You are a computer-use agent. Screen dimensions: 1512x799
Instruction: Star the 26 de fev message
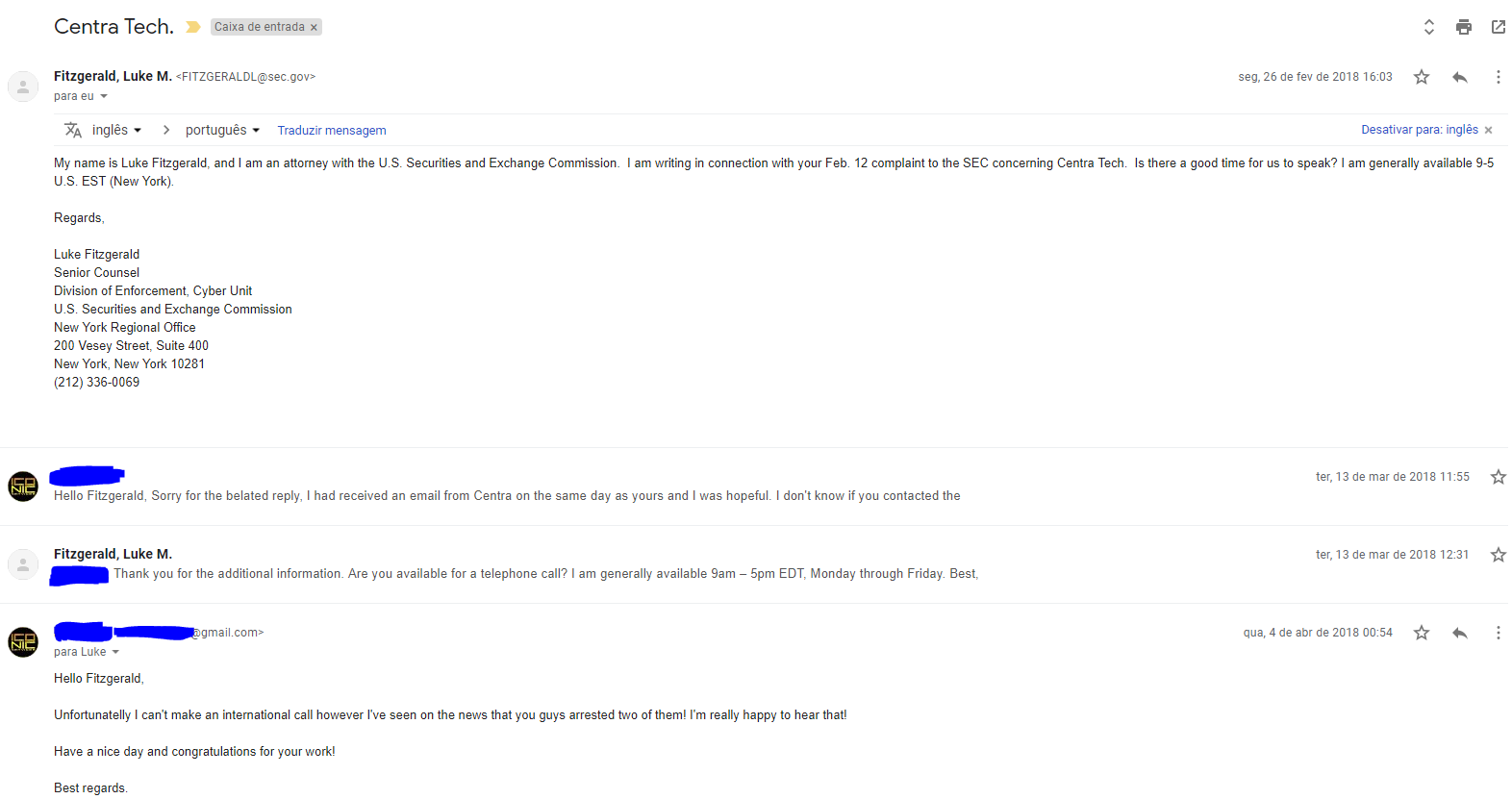click(1421, 77)
